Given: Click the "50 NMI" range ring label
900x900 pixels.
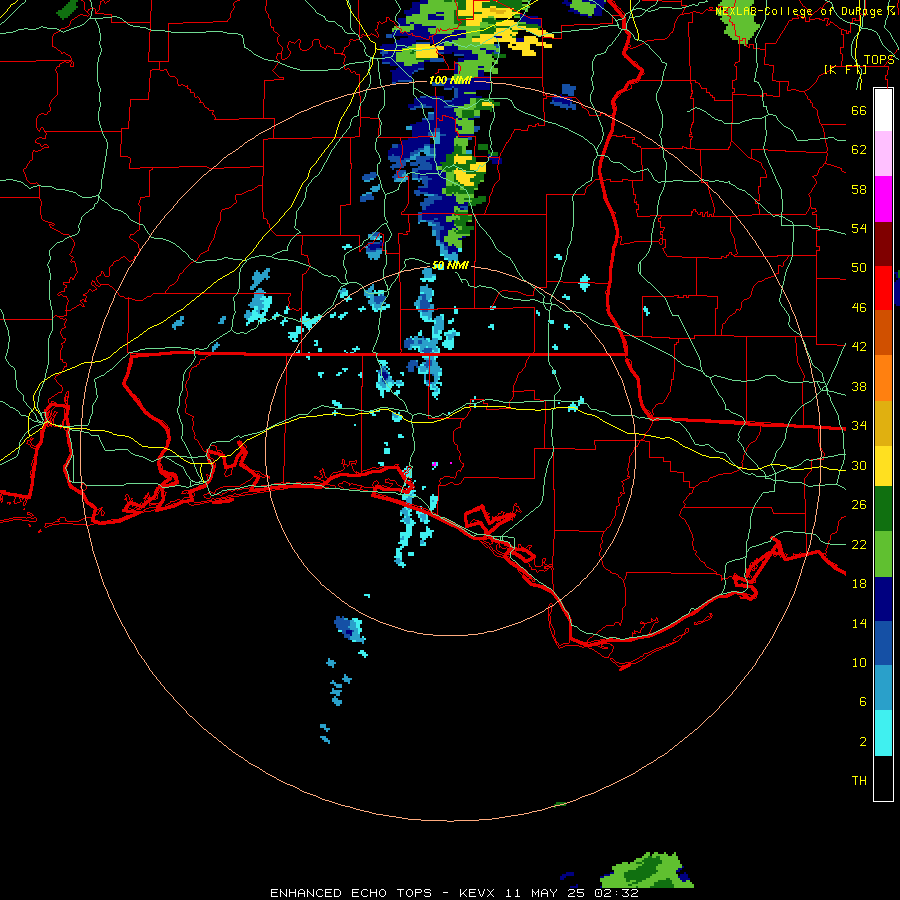Looking at the screenshot, I should pyautogui.click(x=450, y=265).
